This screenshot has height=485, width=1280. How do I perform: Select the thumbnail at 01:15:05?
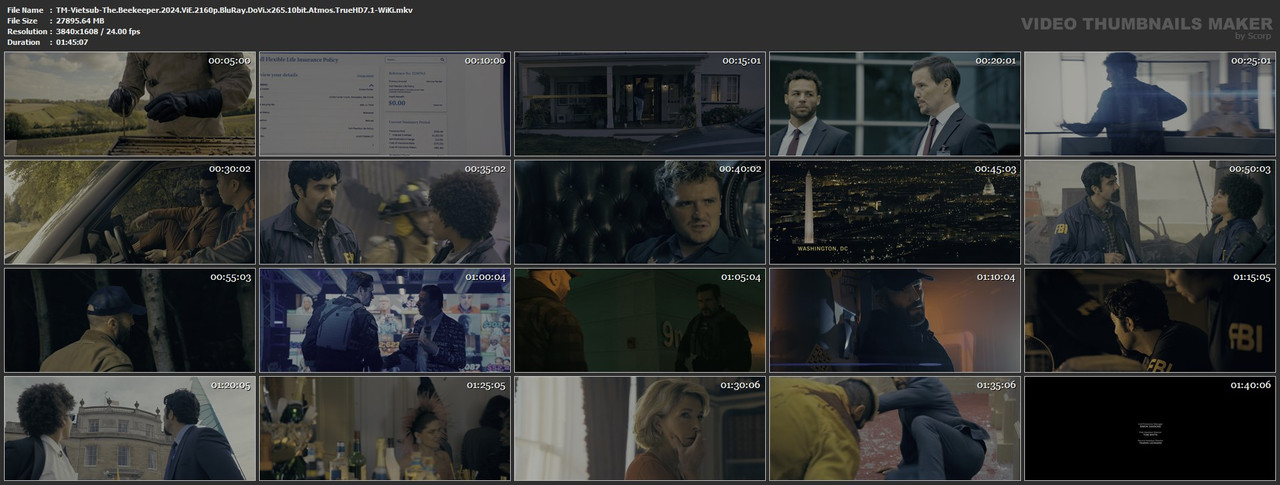tap(1149, 320)
